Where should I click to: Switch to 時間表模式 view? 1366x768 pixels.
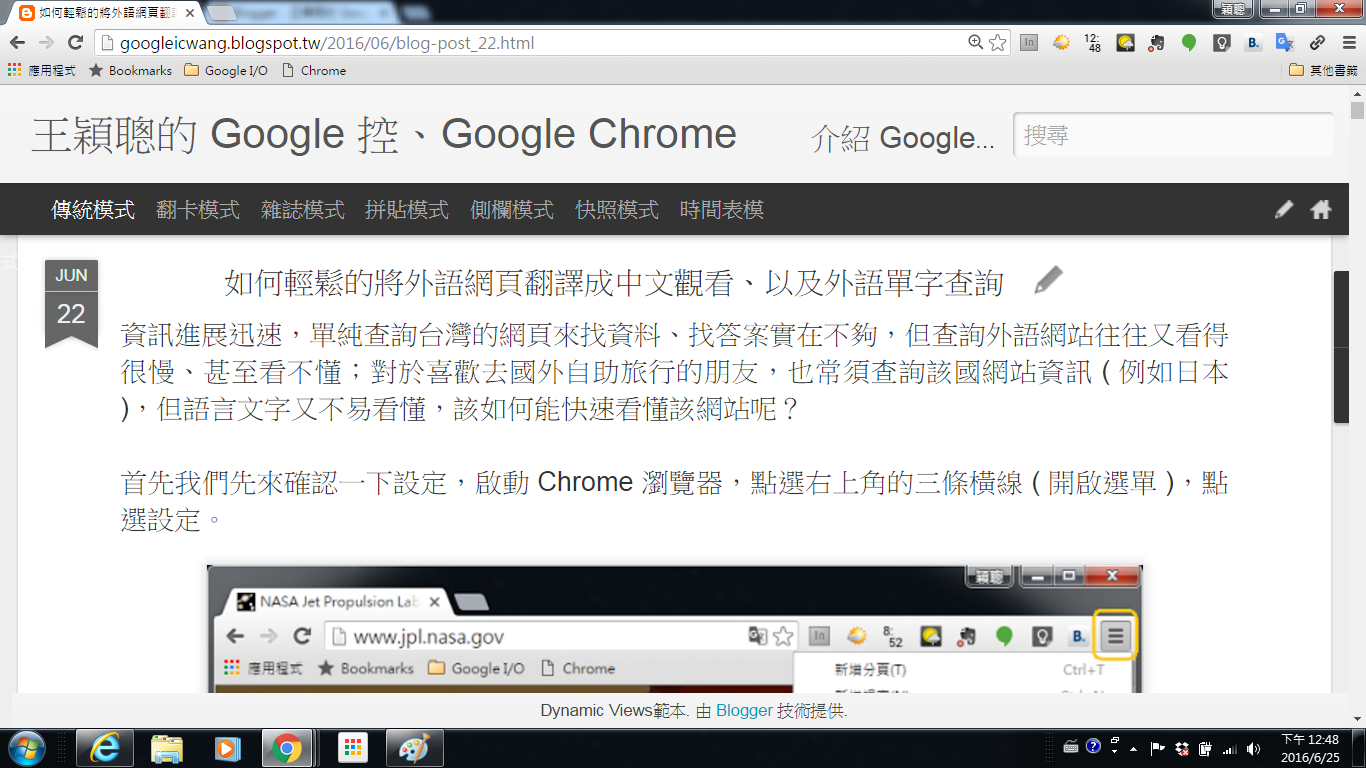[722, 210]
